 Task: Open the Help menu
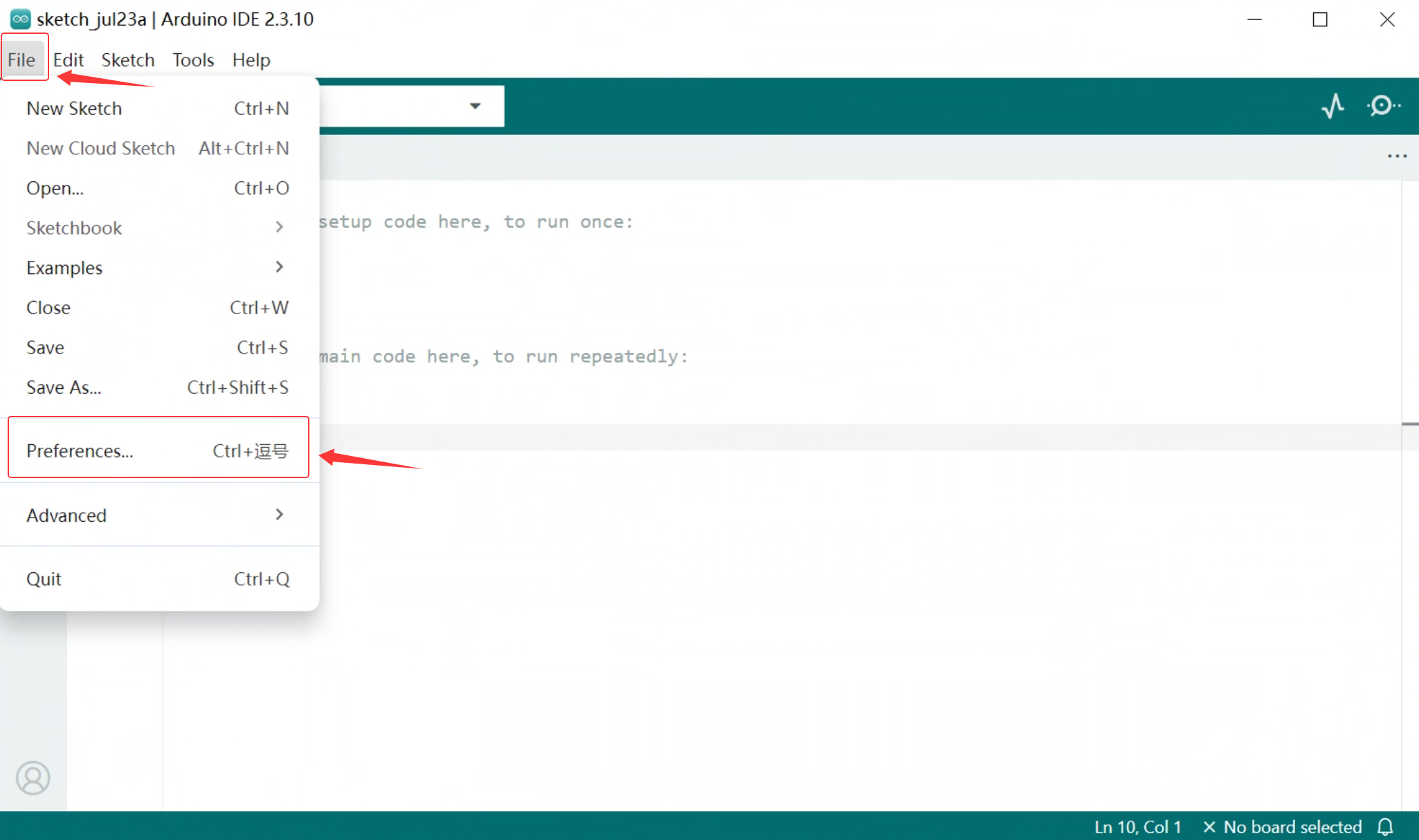pyautogui.click(x=251, y=60)
